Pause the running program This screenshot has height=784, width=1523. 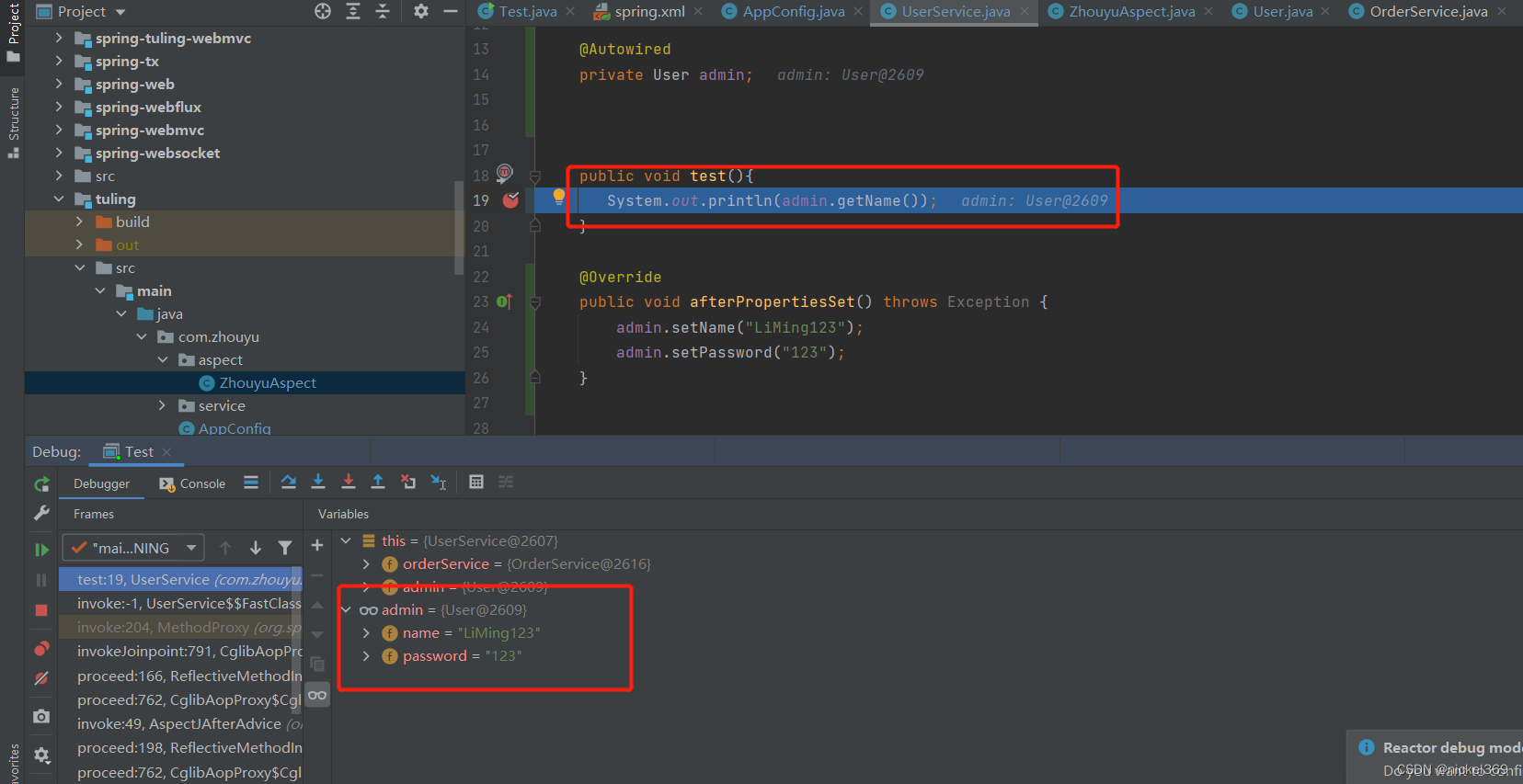pyautogui.click(x=41, y=580)
